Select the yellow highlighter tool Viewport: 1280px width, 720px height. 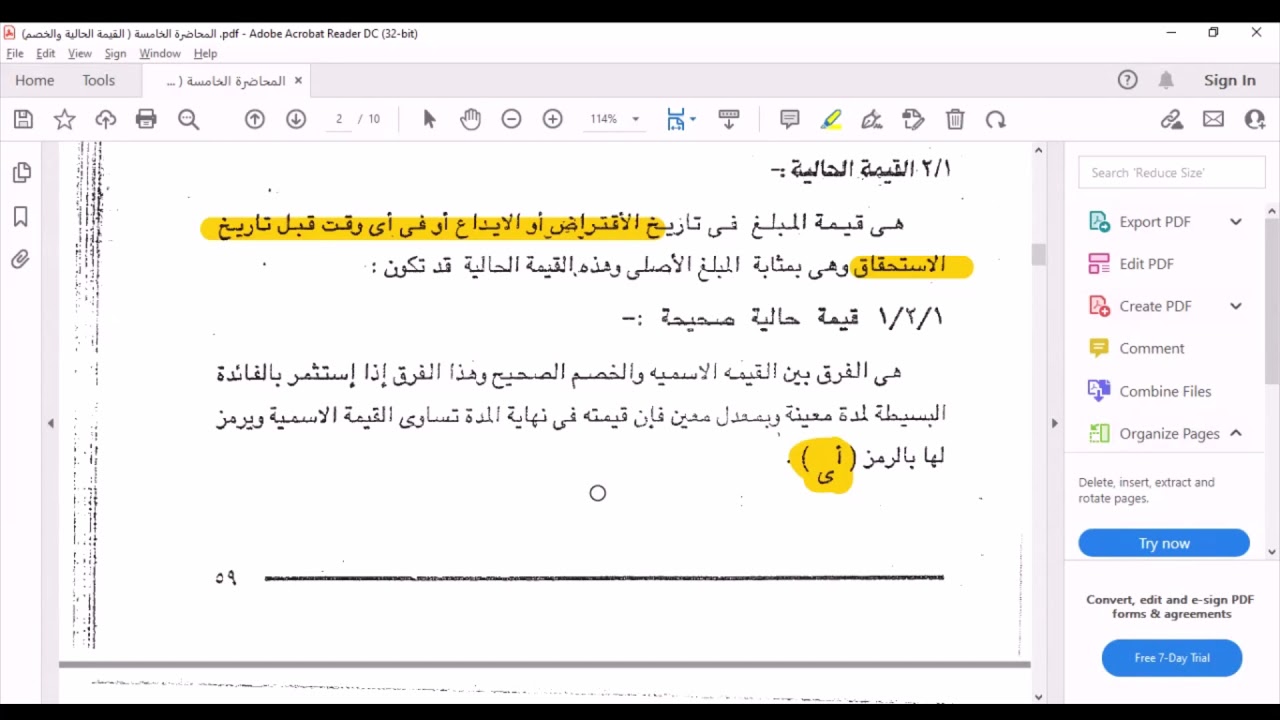(x=831, y=119)
